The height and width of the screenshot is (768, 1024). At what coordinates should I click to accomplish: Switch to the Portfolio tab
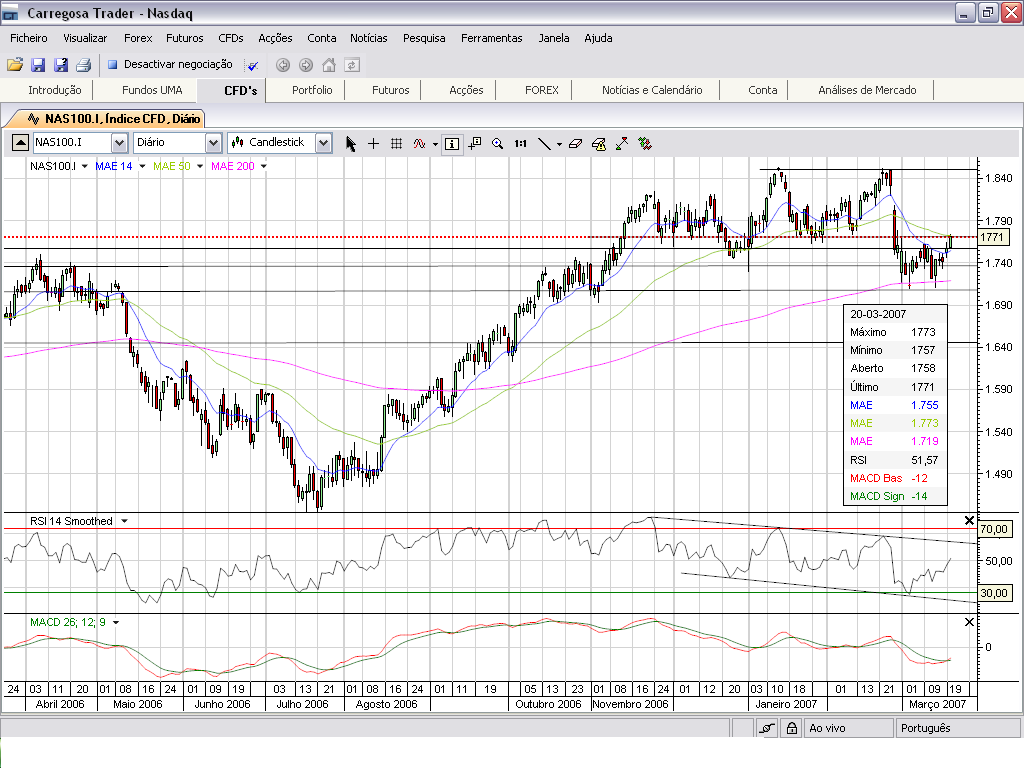312,90
